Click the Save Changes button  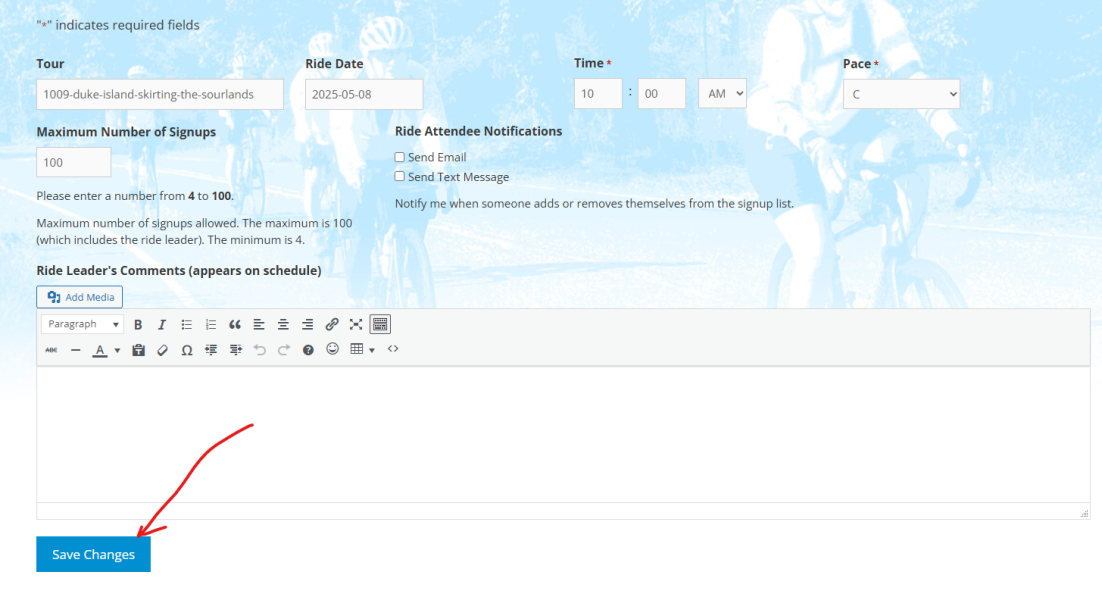pyautogui.click(x=93, y=554)
